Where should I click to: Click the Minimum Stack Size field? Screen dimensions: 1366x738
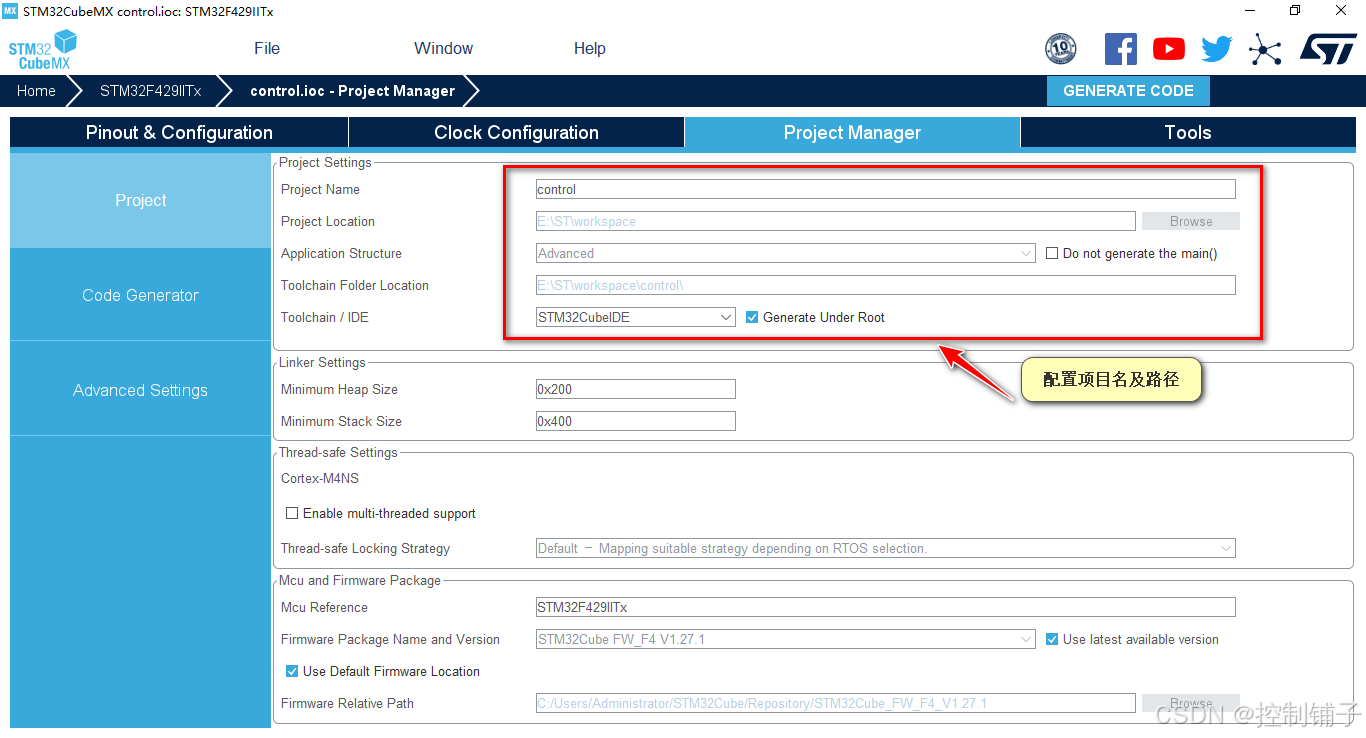[636, 421]
